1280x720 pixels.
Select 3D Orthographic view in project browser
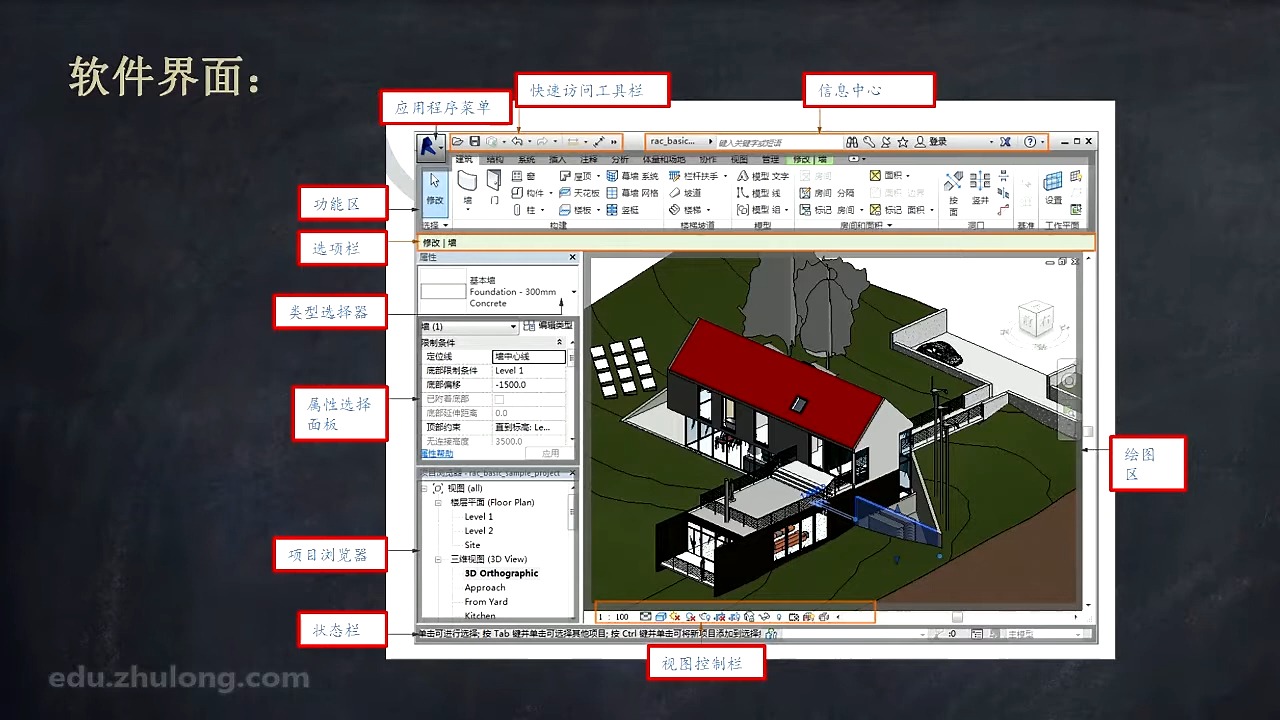(501, 574)
